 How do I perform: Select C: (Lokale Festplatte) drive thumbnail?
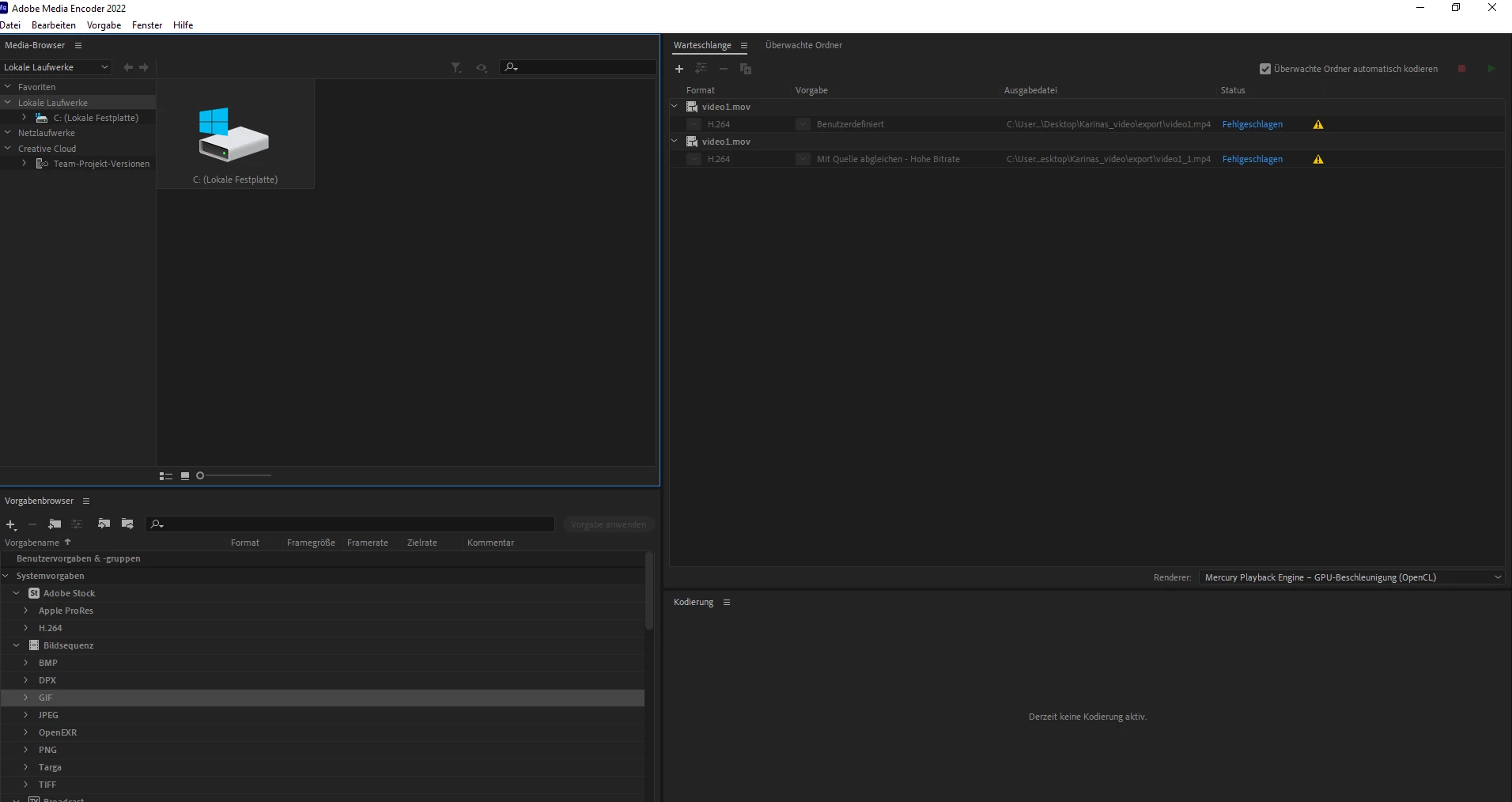tap(235, 134)
